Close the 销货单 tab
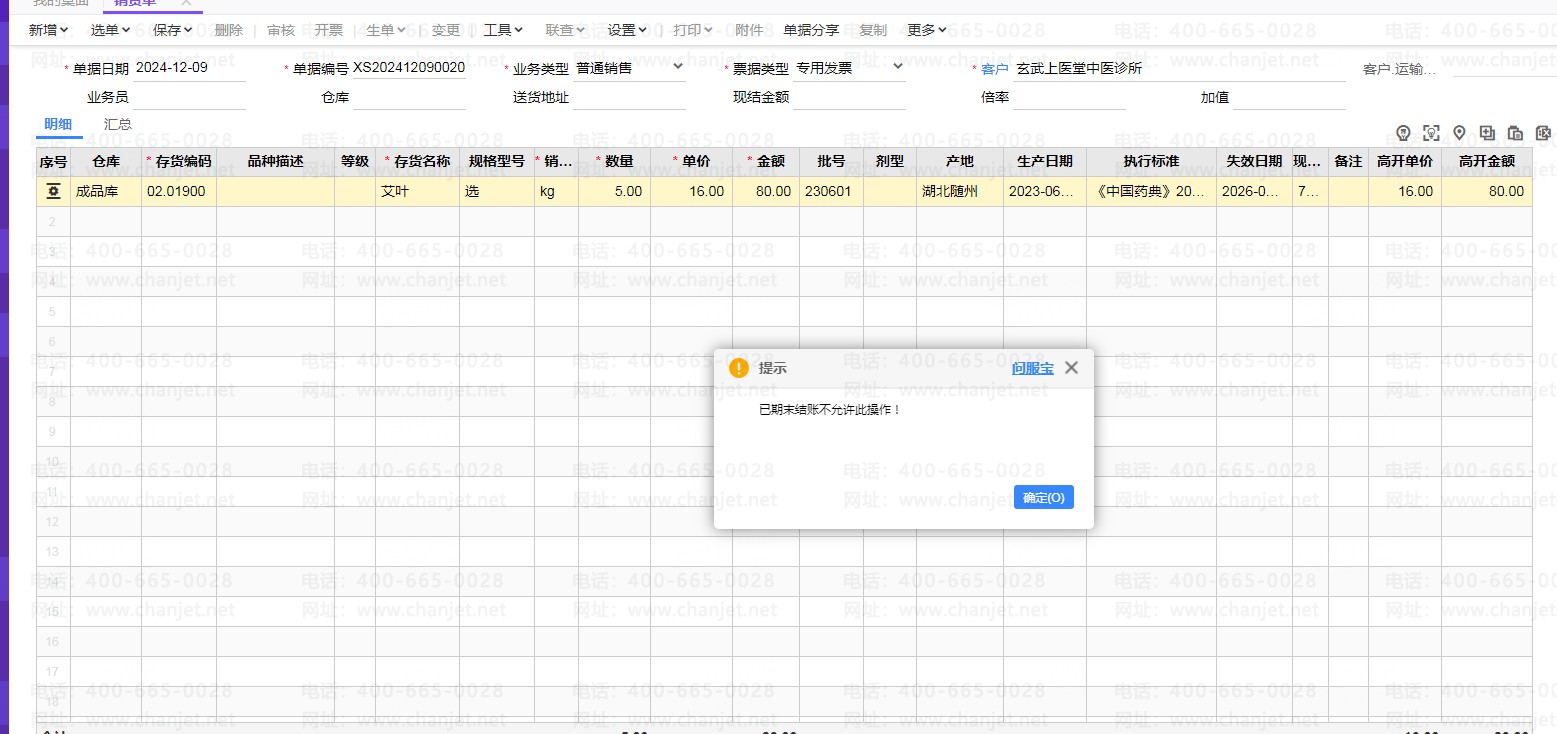This screenshot has width=1557, height=734. [x=186, y=3]
